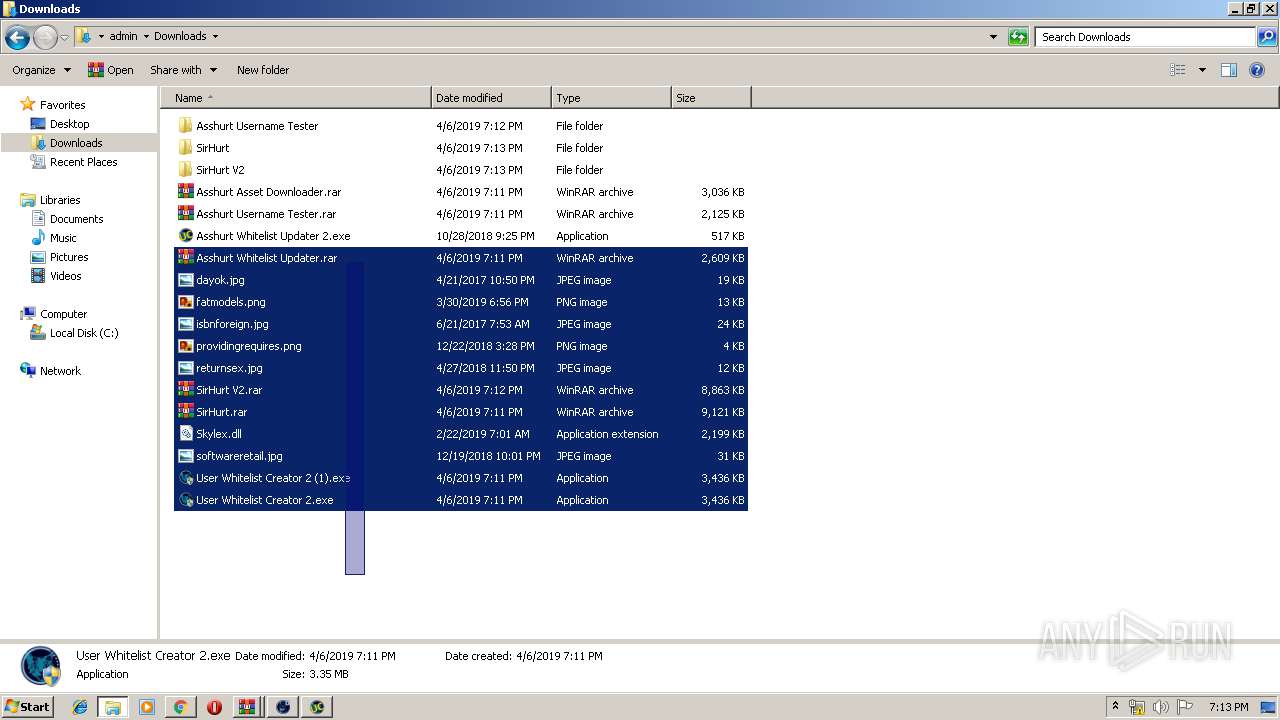The height and width of the screenshot is (720, 1280).
Task: Select the file providingrequires.png
Action: coord(249,346)
